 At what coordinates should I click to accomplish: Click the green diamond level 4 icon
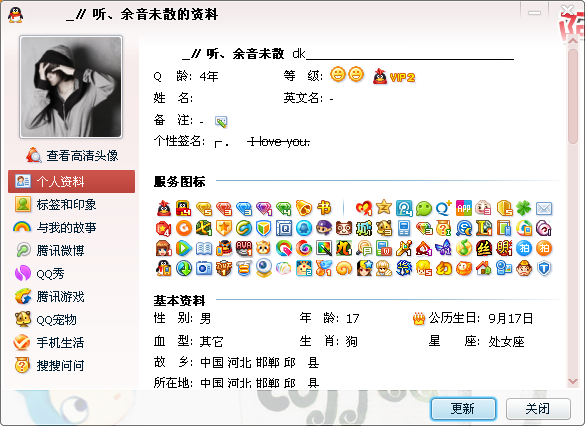point(284,208)
